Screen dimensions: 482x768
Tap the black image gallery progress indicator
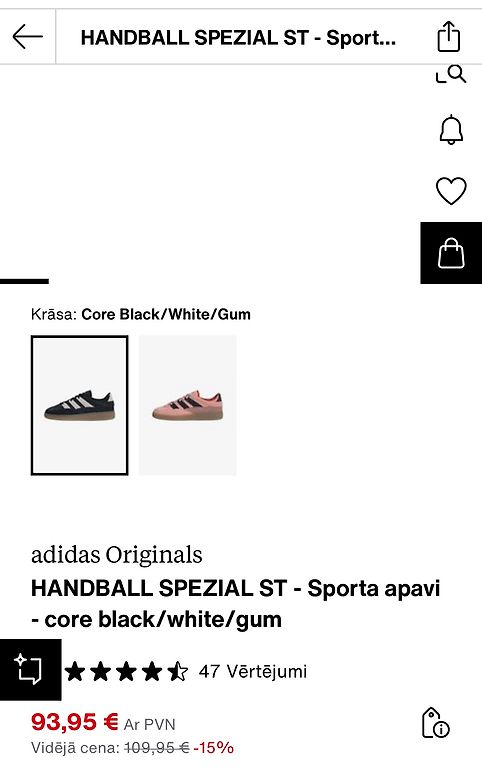[x=24, y=281]
